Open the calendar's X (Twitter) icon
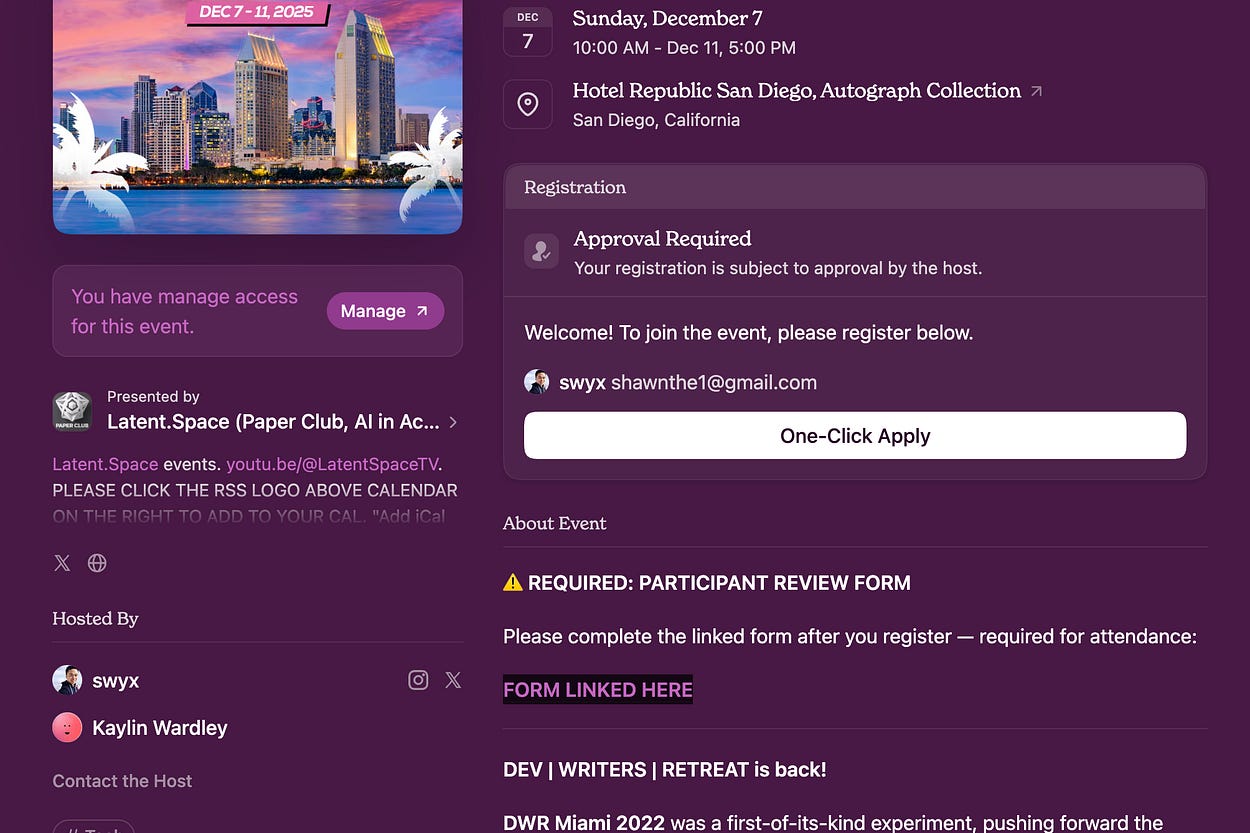Image resolution: width=1250 pixels, height=833 pixels. pos(62,563)
